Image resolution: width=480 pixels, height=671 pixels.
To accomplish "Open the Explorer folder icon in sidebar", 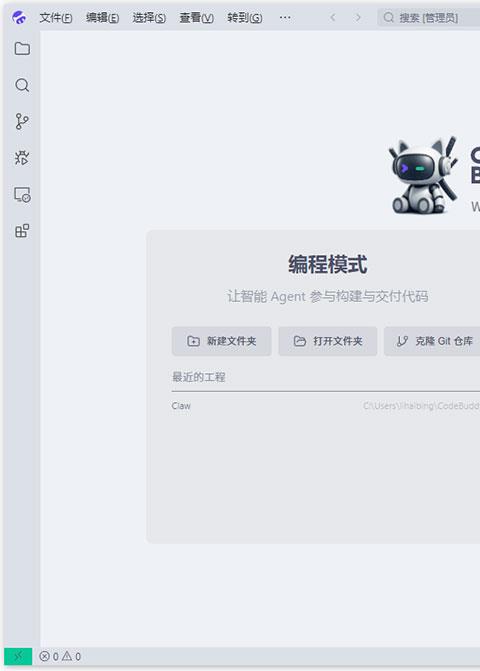I will click(22, 48).
